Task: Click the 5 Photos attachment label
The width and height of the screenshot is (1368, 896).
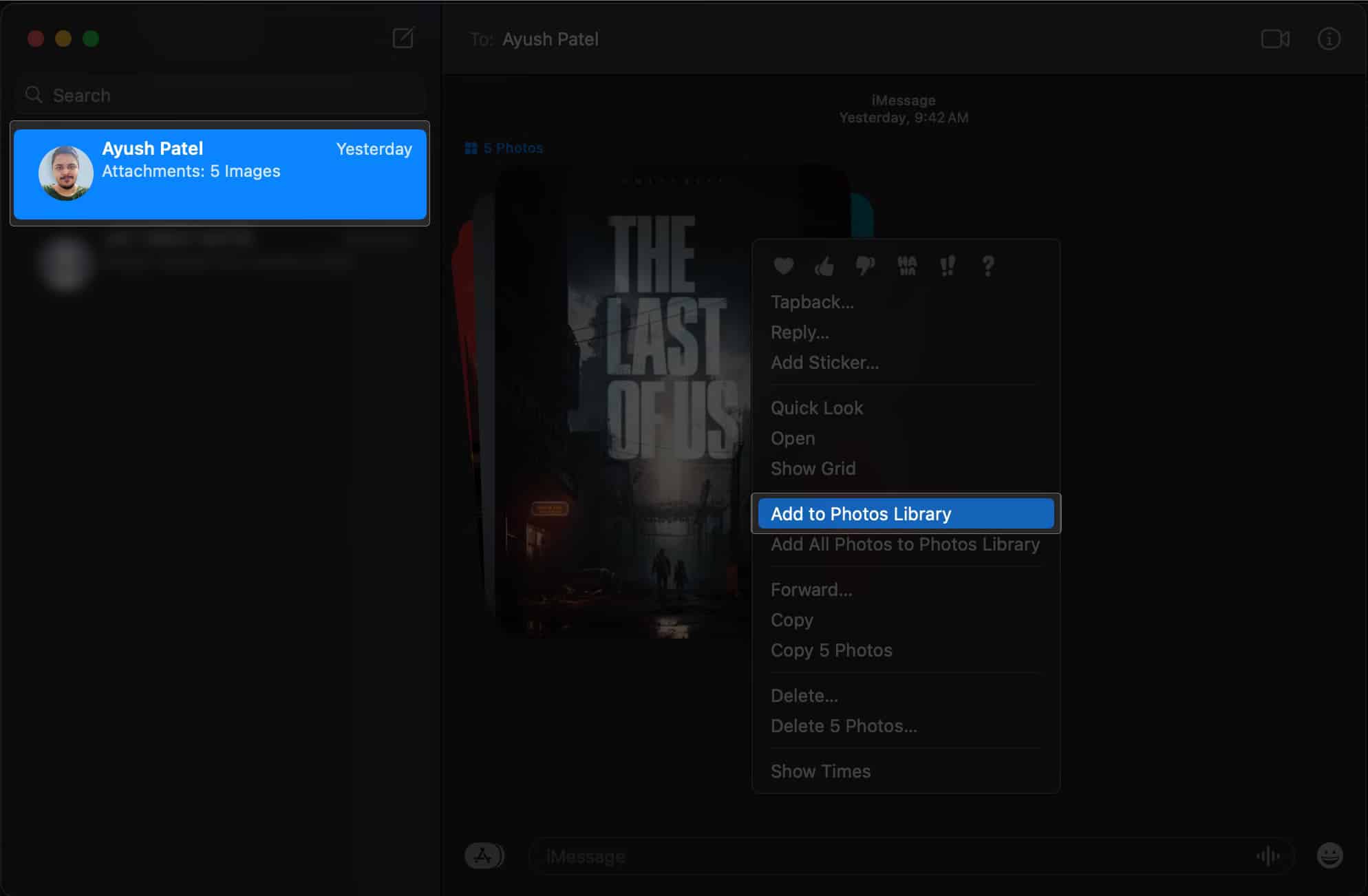Action: pyautogui.click(x=505, y=148)
